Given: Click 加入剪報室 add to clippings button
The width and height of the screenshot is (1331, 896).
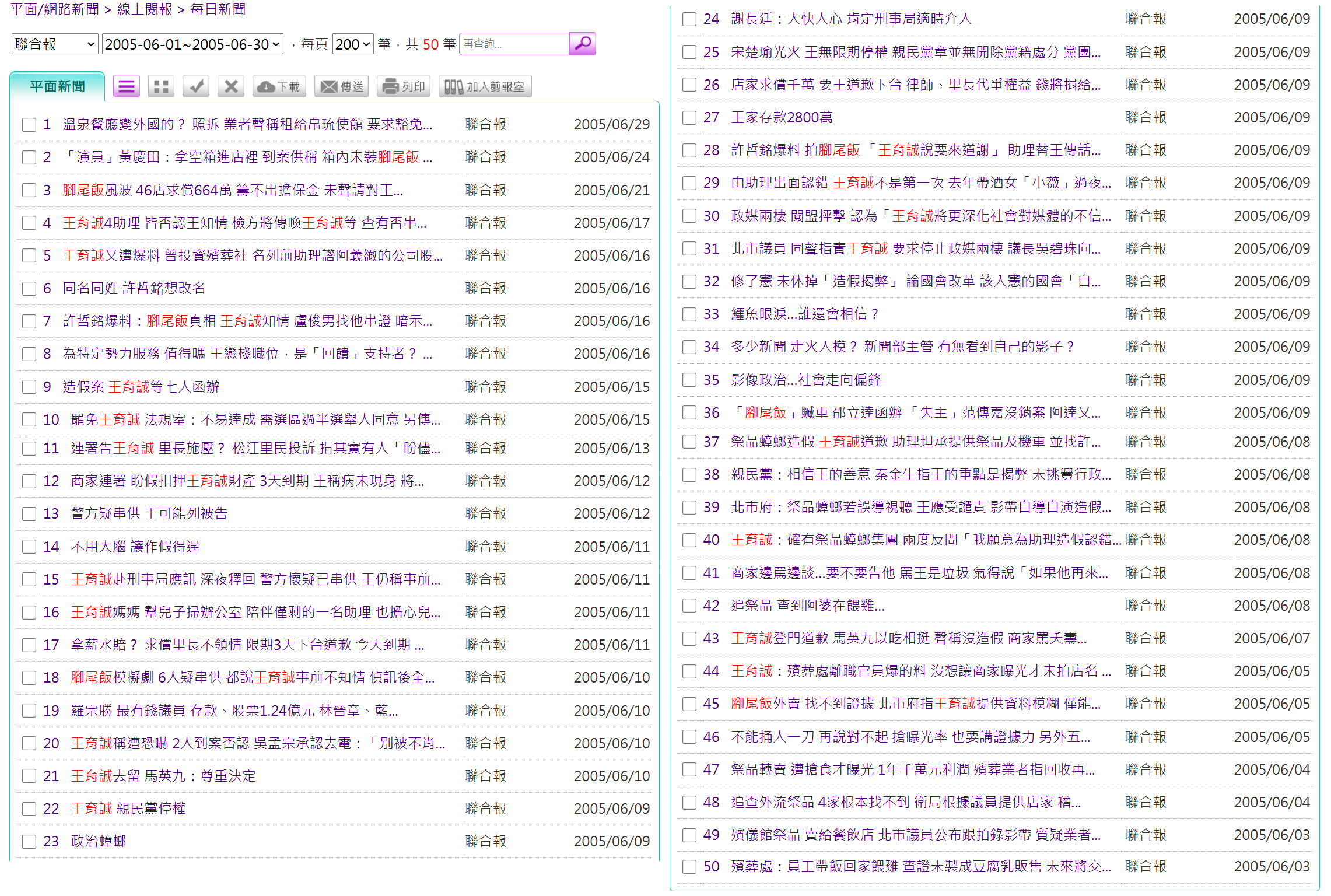Looking at the screenshot, I should point(485,87).
